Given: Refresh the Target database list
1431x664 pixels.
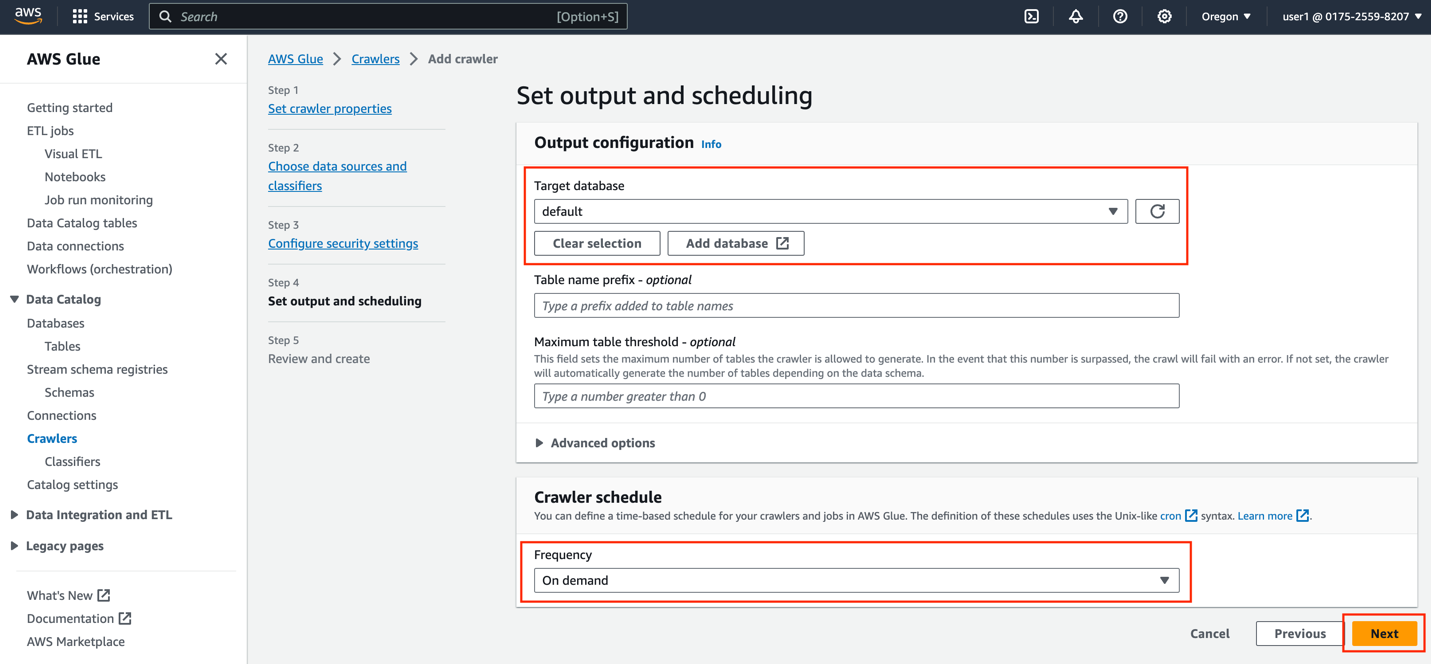Looking at the screenshot, I should pyautogui.click(x=1157, y=211).
